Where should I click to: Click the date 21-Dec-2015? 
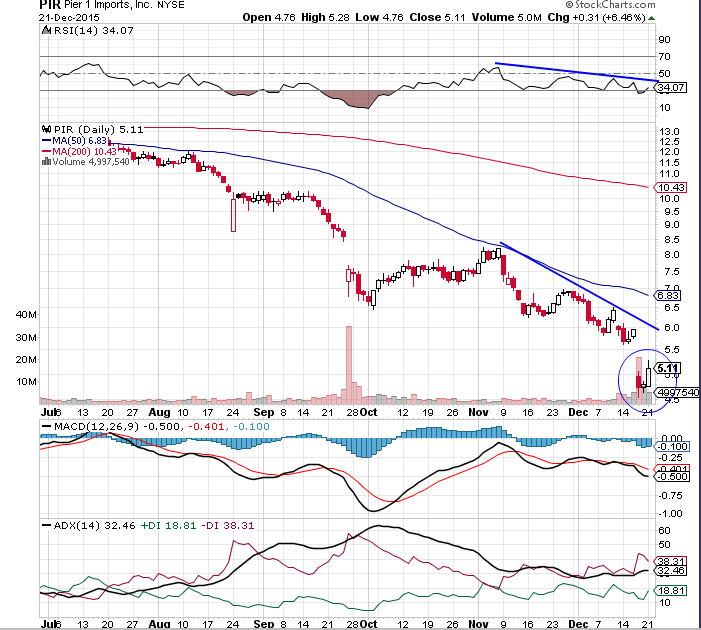click(69, 18)
